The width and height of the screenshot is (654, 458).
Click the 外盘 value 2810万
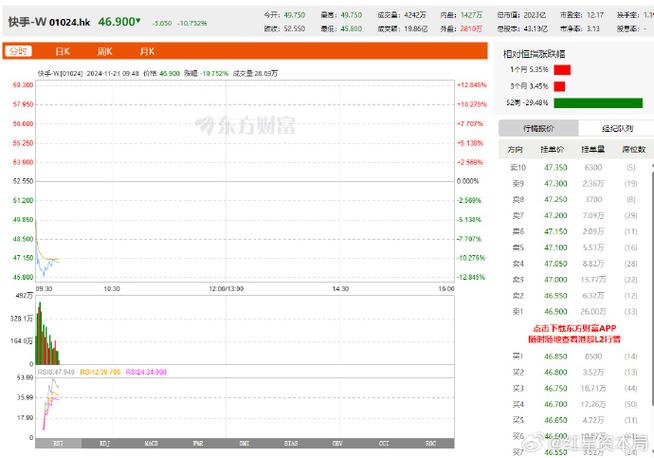click(x=471, y=29)
